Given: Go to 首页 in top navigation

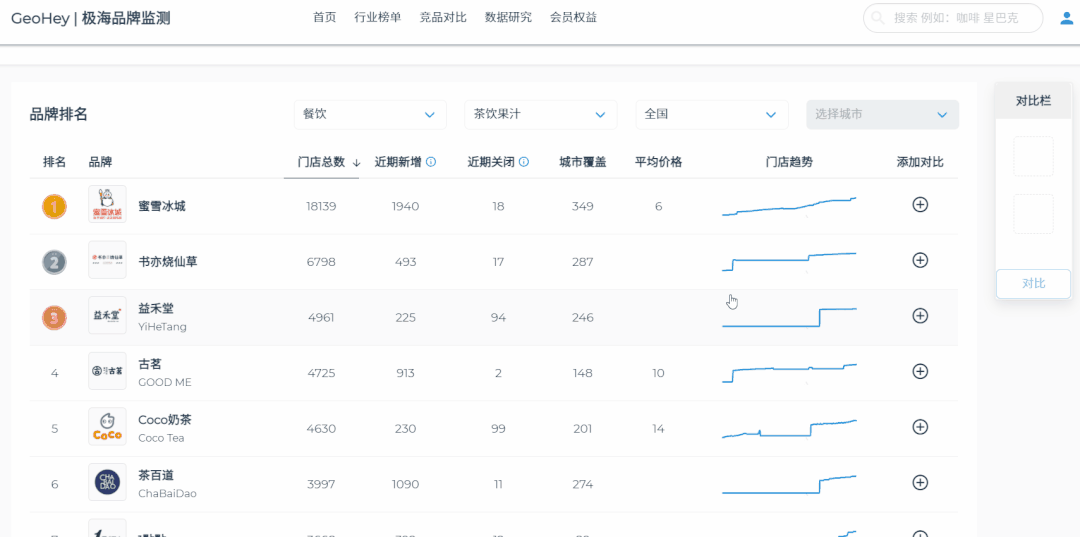Looking at the screenshot, I should tap(324, 18).
